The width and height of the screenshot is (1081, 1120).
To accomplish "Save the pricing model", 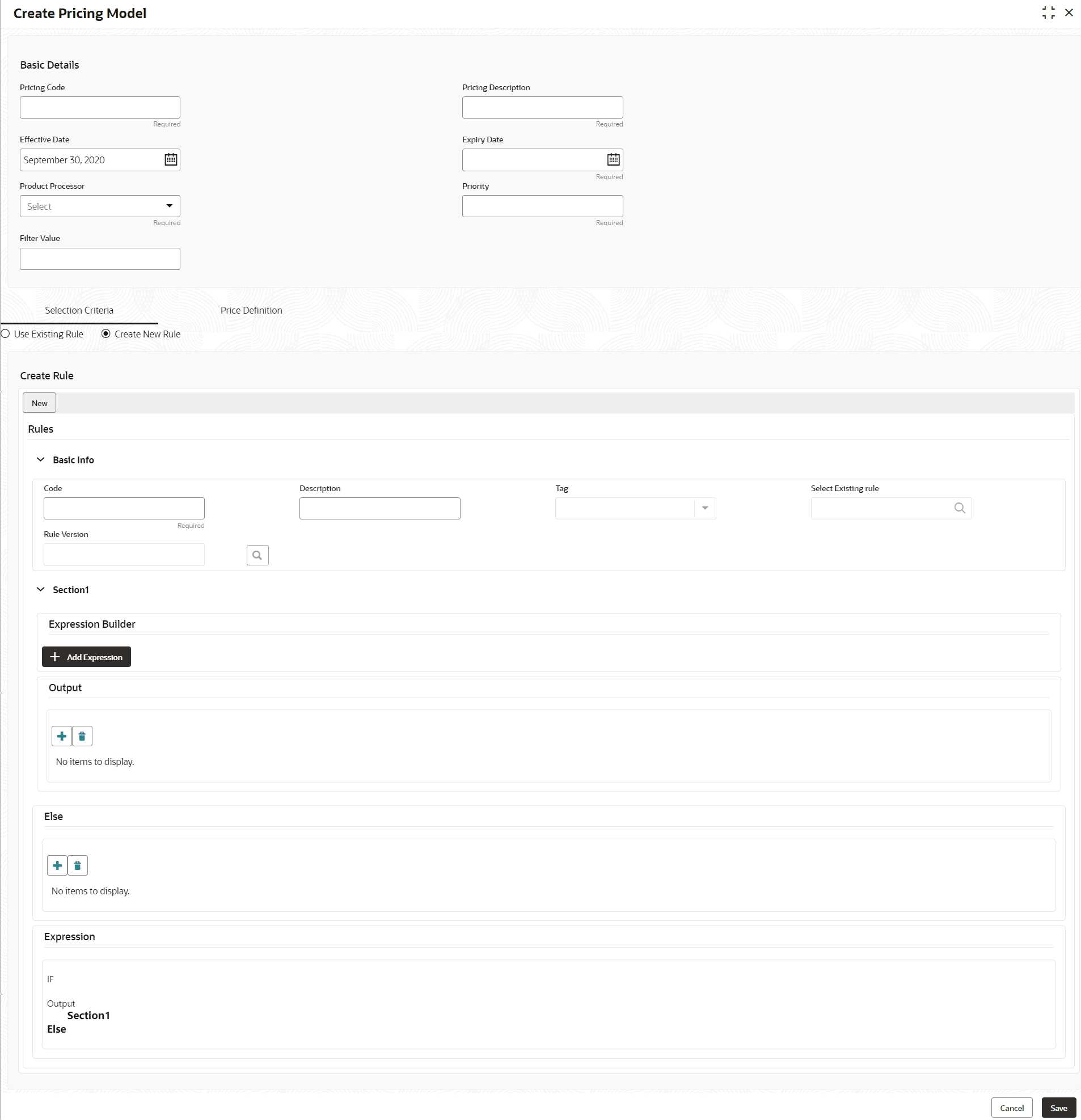I will click(1058, 1108).
